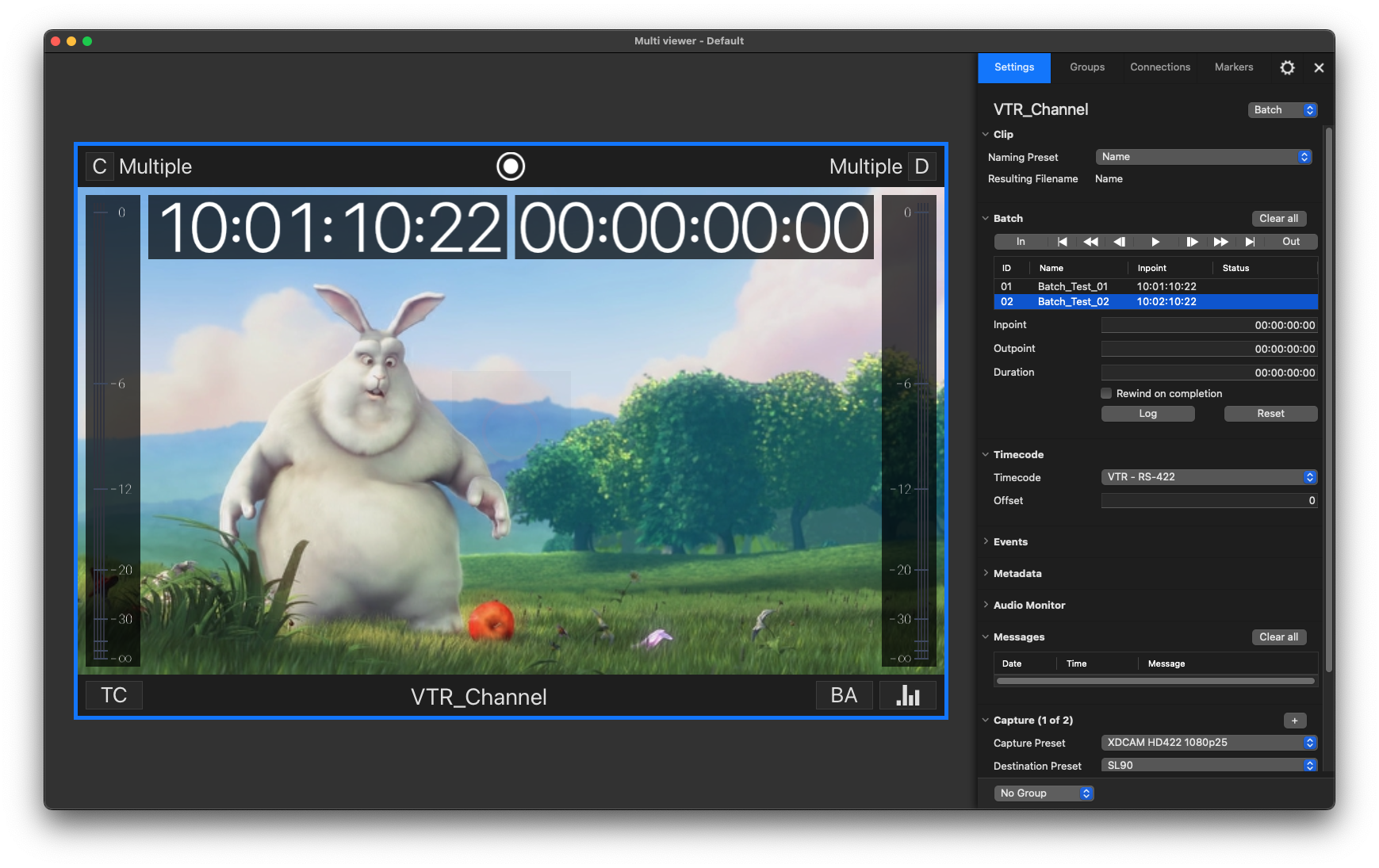This screenshot has height=868, width=1379.
Task: Click the Messages table horizontal scrollbar
Action: pyautogui.click(x=1155, y=681)
